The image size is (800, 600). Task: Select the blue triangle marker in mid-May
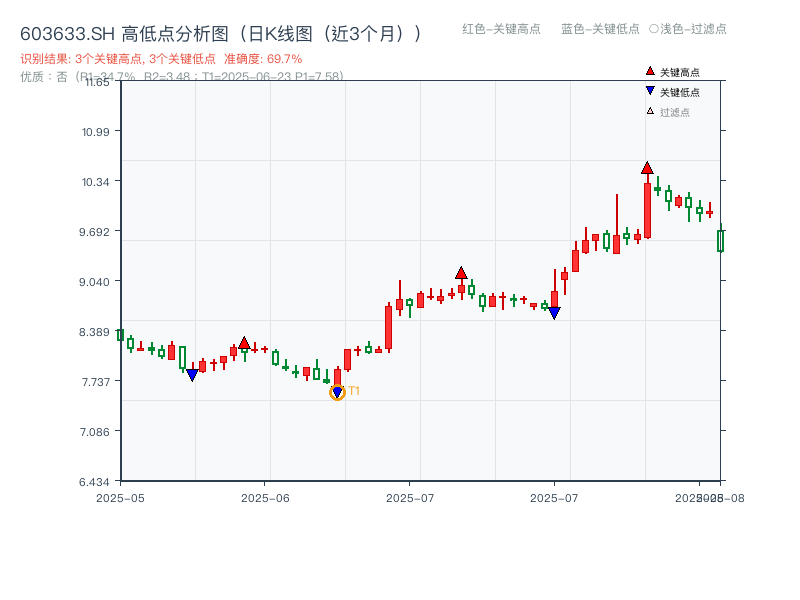pos(192,374)
